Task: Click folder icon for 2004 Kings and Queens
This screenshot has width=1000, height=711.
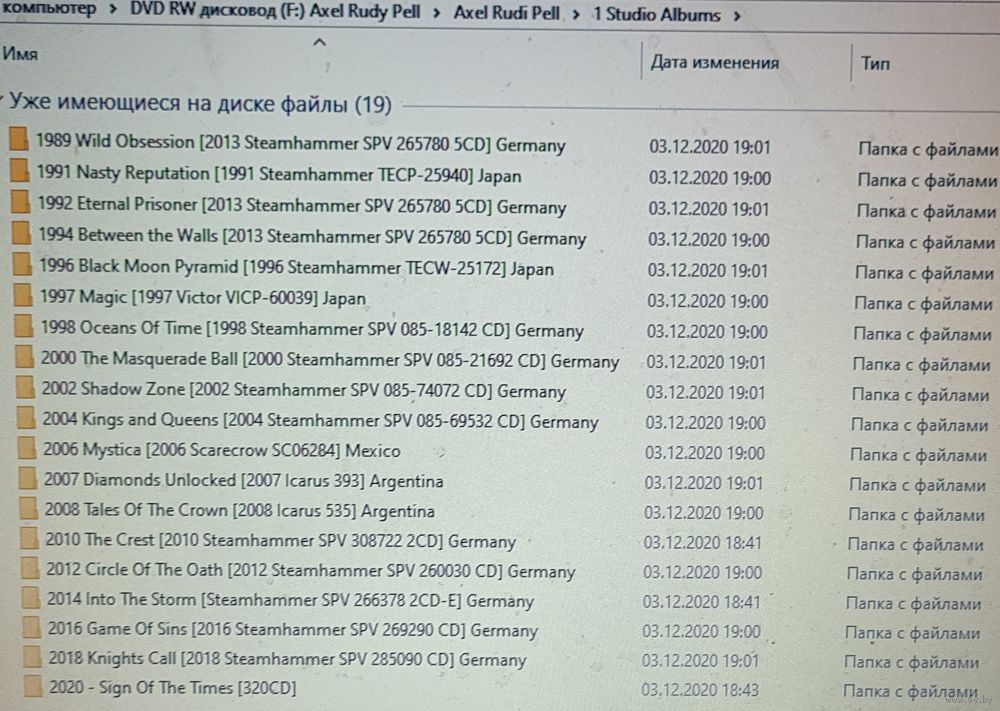Action: tap(26, 417)
